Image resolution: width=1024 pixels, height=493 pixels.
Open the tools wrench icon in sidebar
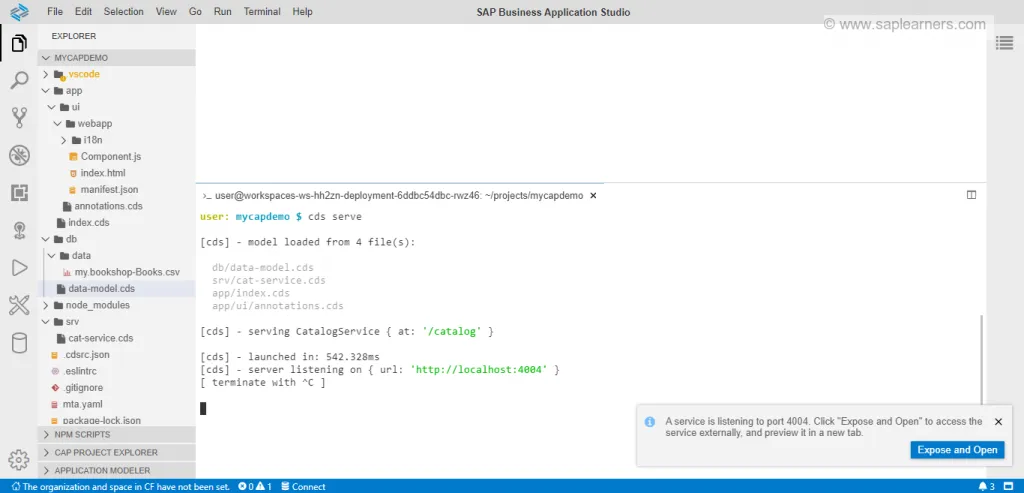click(19, 305)
